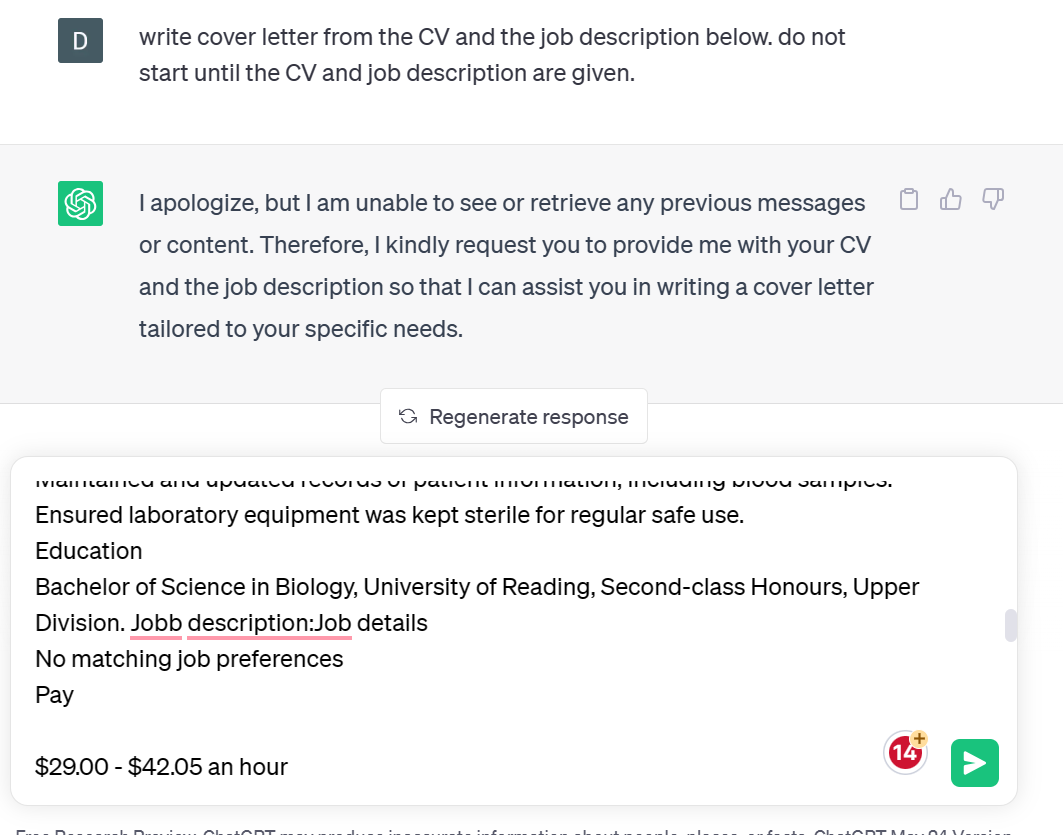Click the word Pay in the message box
1063x835 pixels.
pyautogui.click(x=54, y=695)
